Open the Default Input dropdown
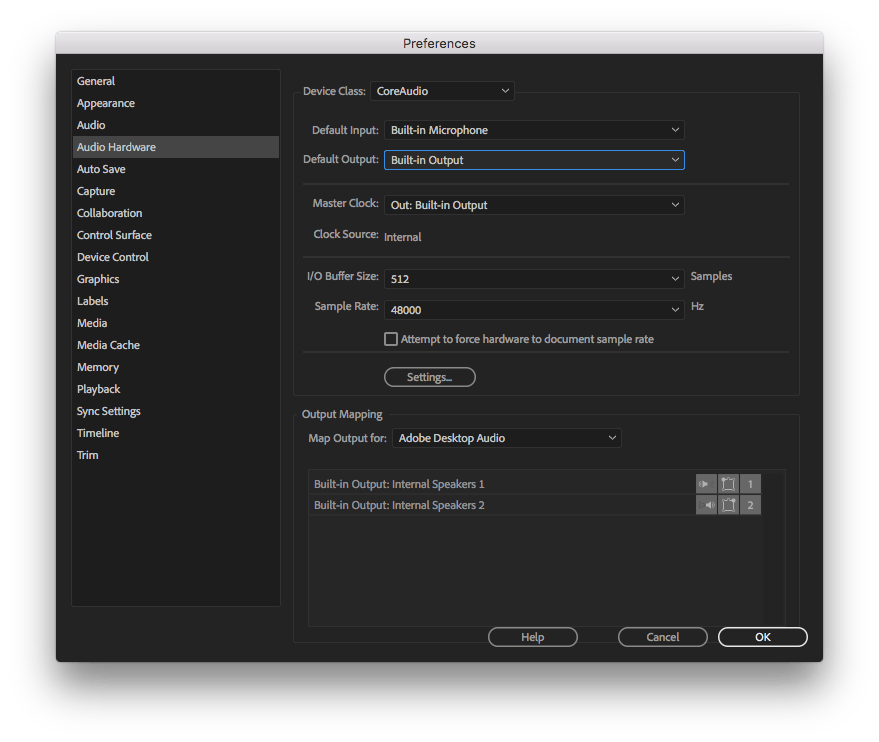This screenshot has width=879, height=742. point(534,130)
